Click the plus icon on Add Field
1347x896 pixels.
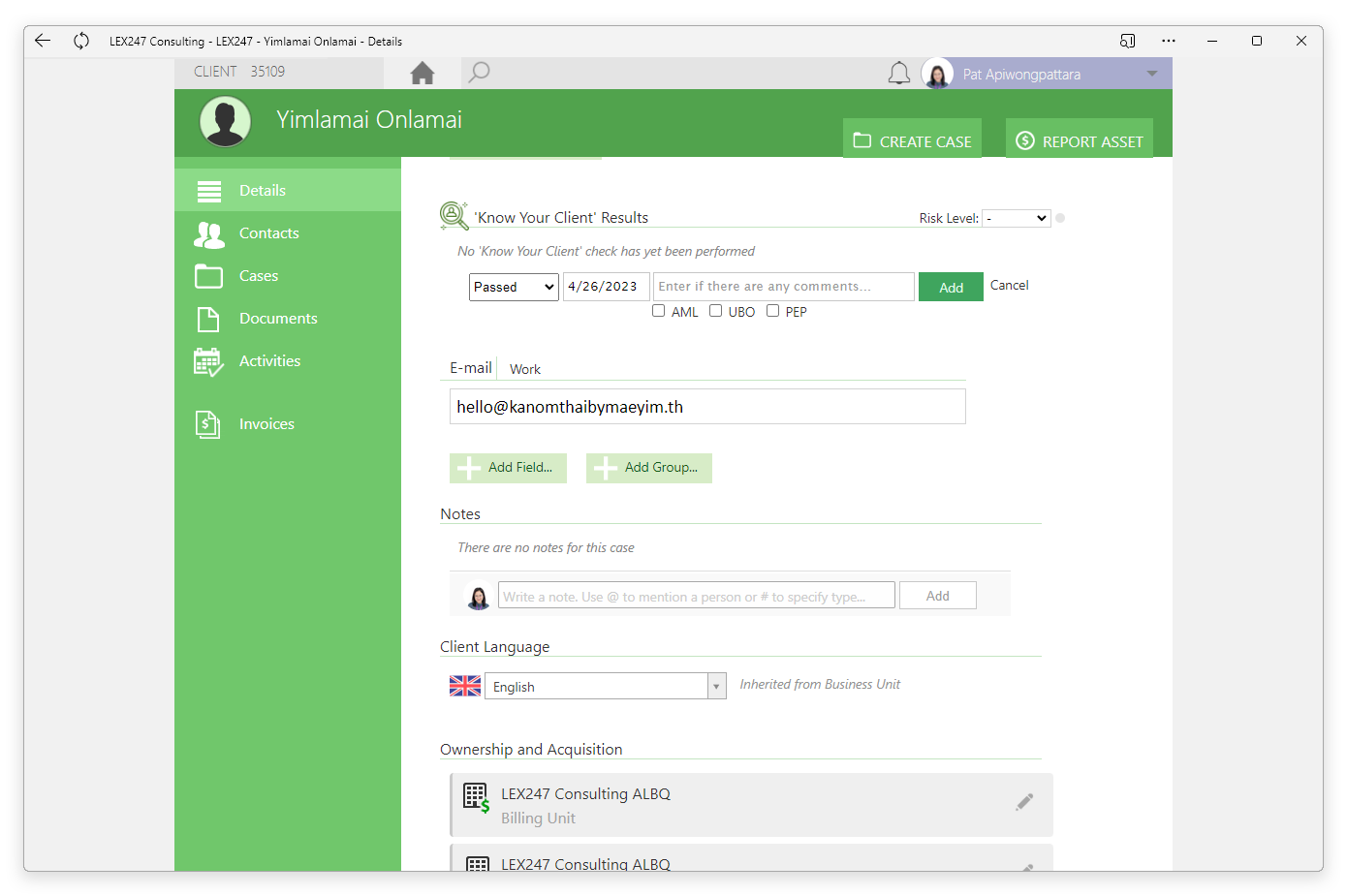tap(469, 468)
